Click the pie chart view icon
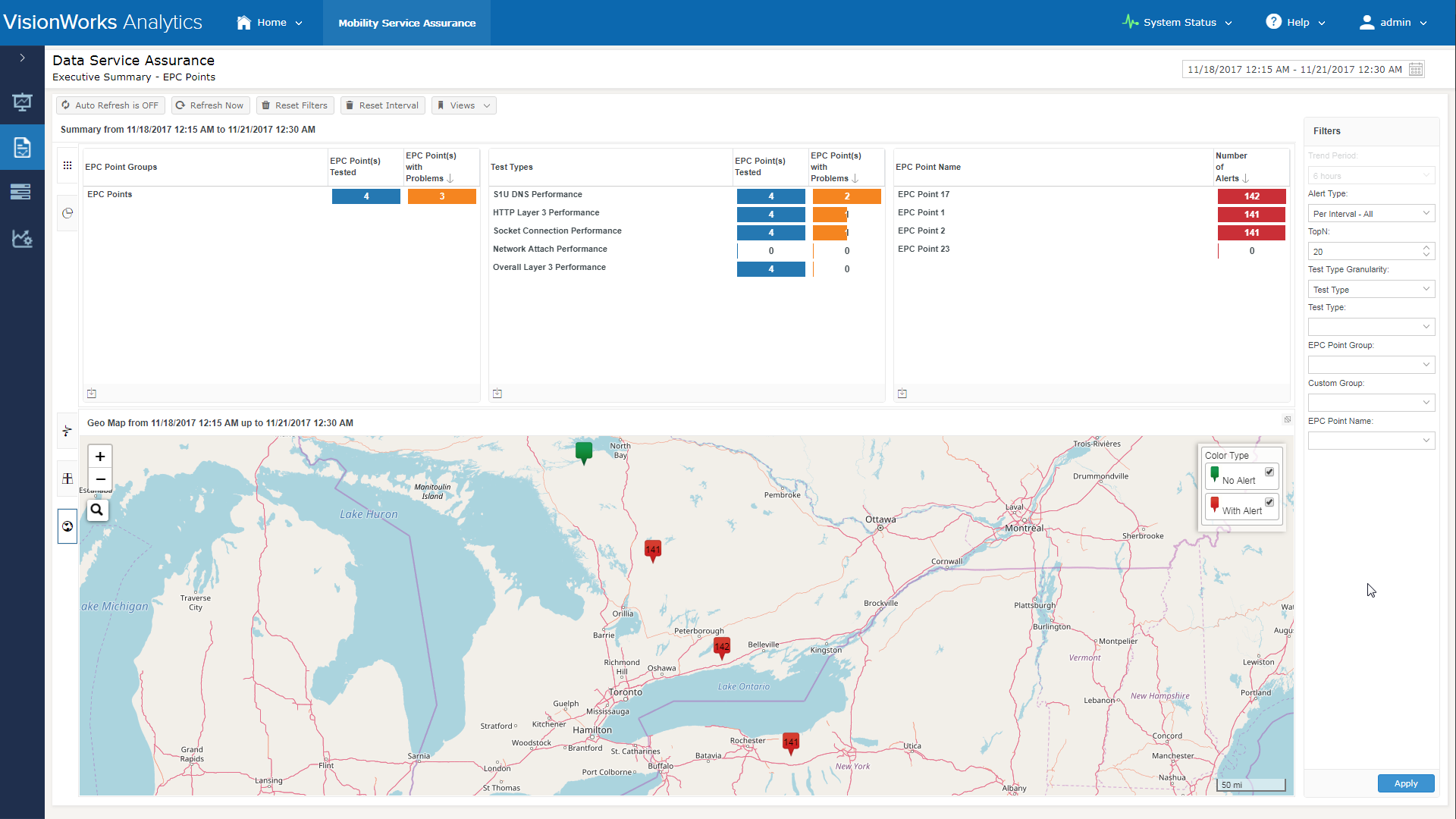The width and height of the screenshot is (1456, 819). (x=67, y=213)
